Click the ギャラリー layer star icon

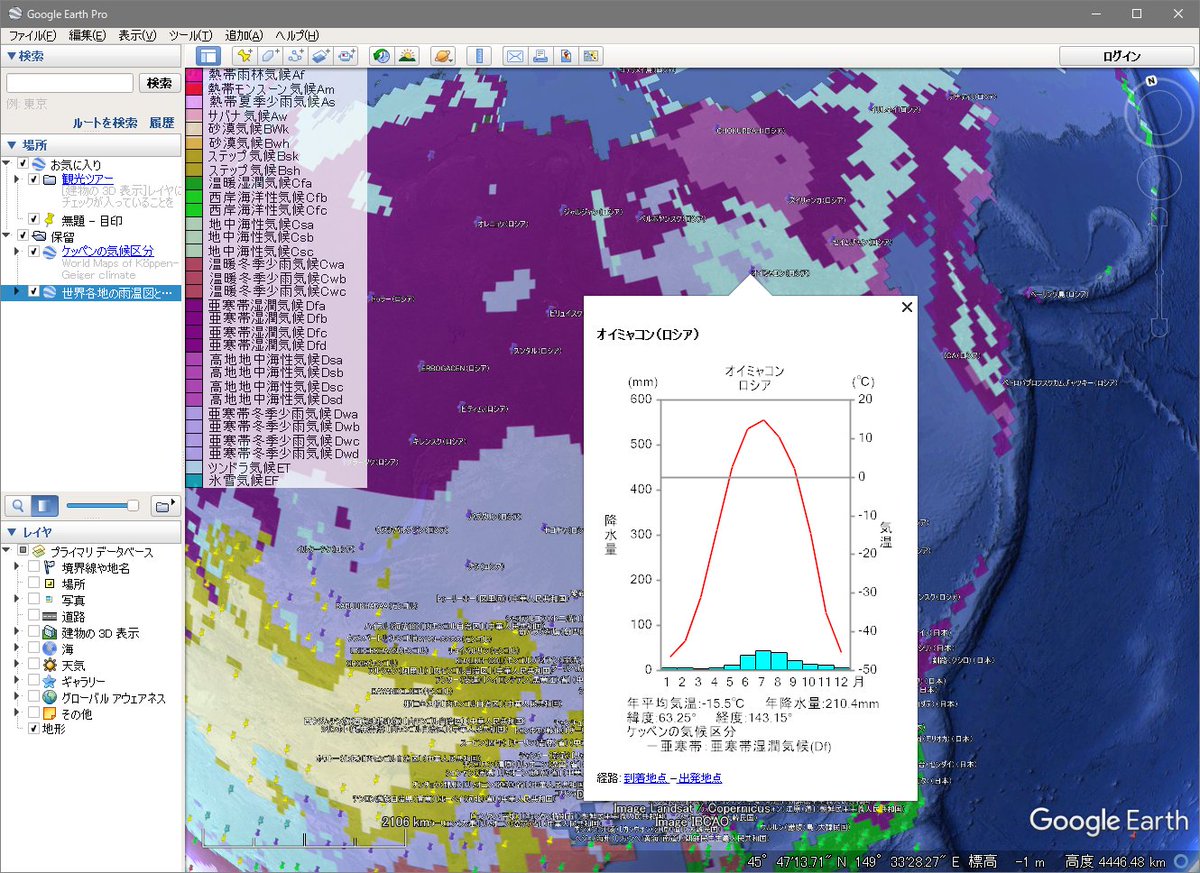click(50, 681)
